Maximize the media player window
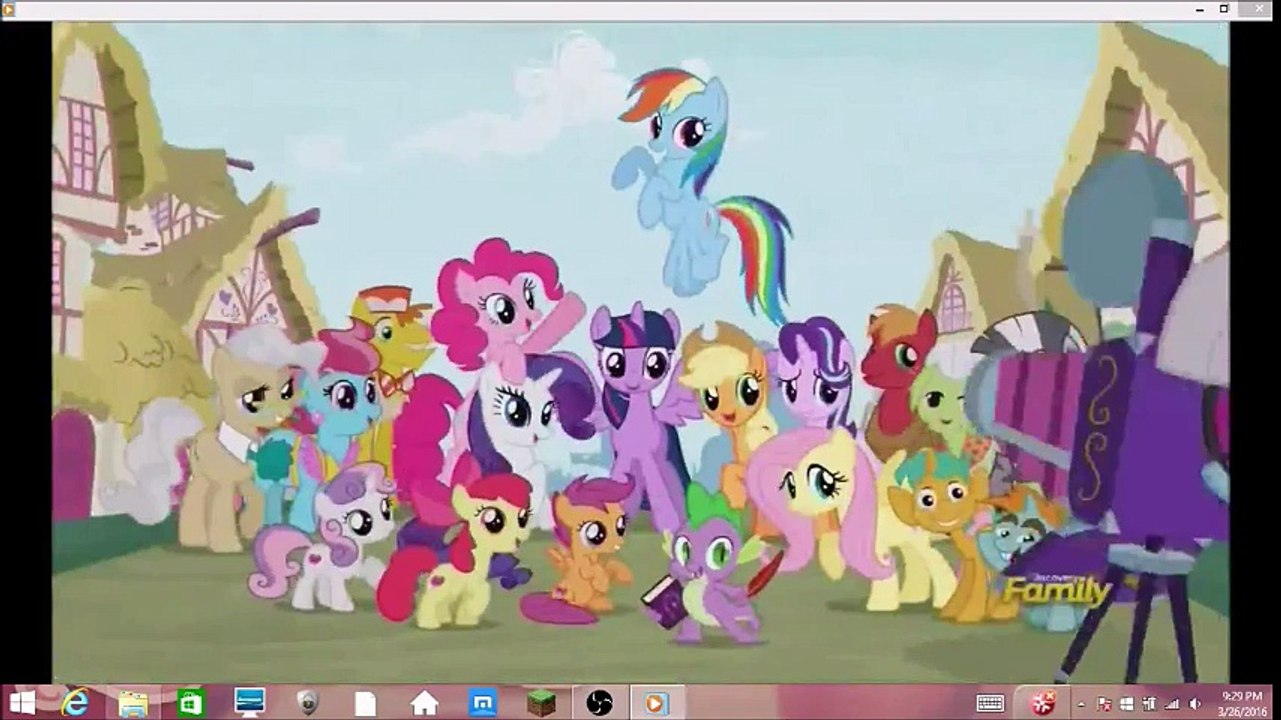1281x720 pixels. point(1225,8)
